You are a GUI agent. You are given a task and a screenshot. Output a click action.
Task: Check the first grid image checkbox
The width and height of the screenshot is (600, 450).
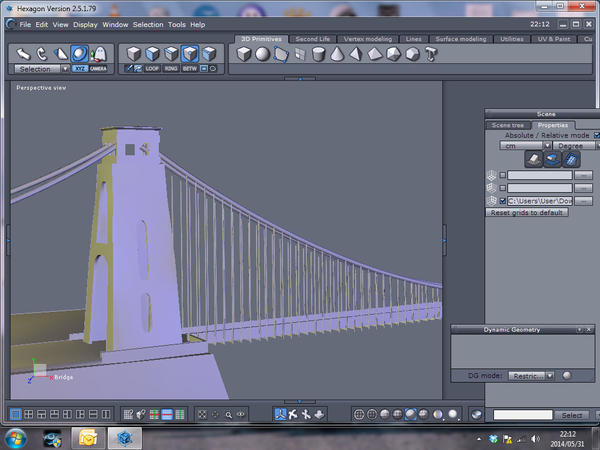(x=502, y=175)
